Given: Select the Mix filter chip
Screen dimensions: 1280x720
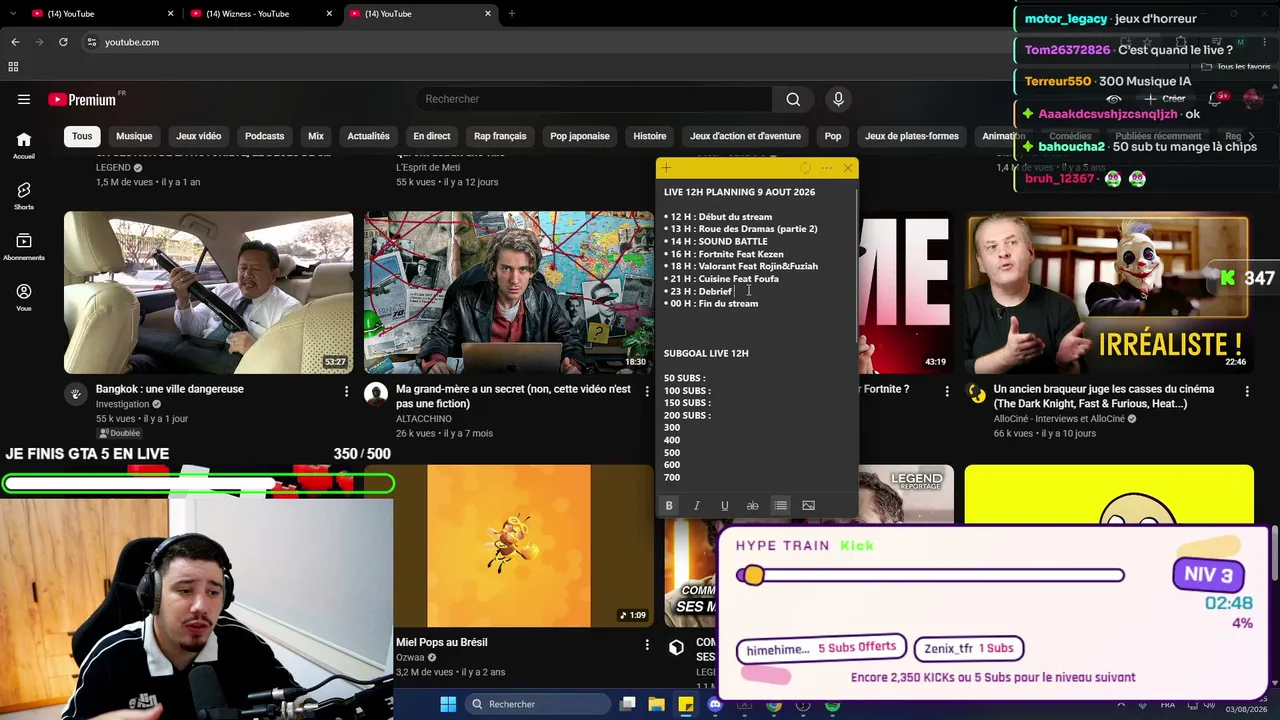Looking at the screenshot, I should click(316, 136).
